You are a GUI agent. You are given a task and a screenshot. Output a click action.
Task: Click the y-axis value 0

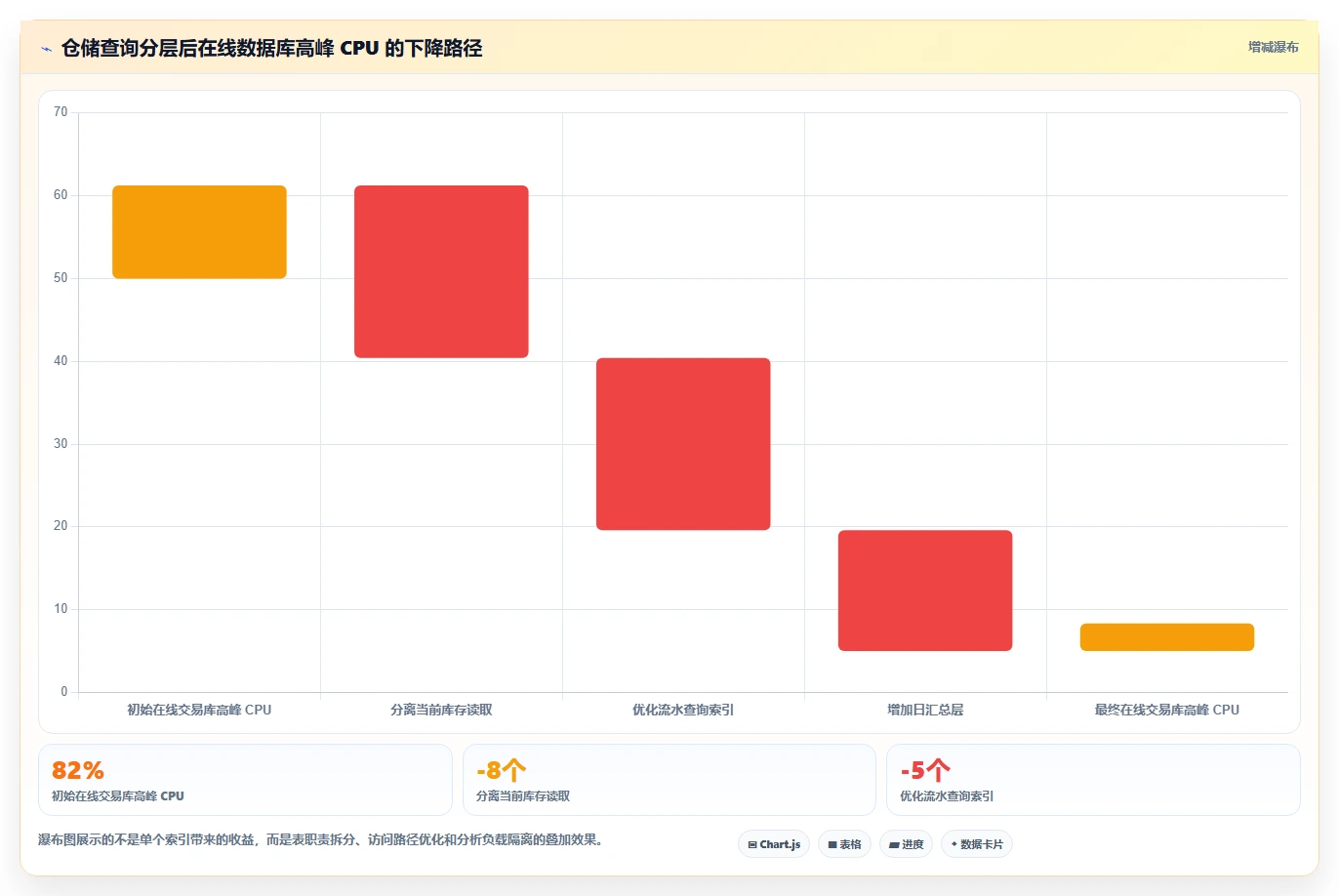64,692
